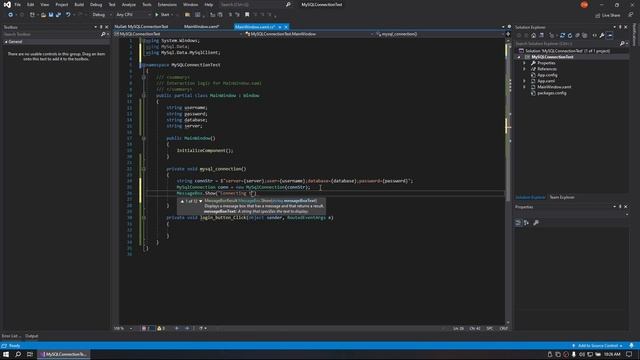Click in the Visual Studio search box
The image size is (640, 360).
click(x=252, y=4)
